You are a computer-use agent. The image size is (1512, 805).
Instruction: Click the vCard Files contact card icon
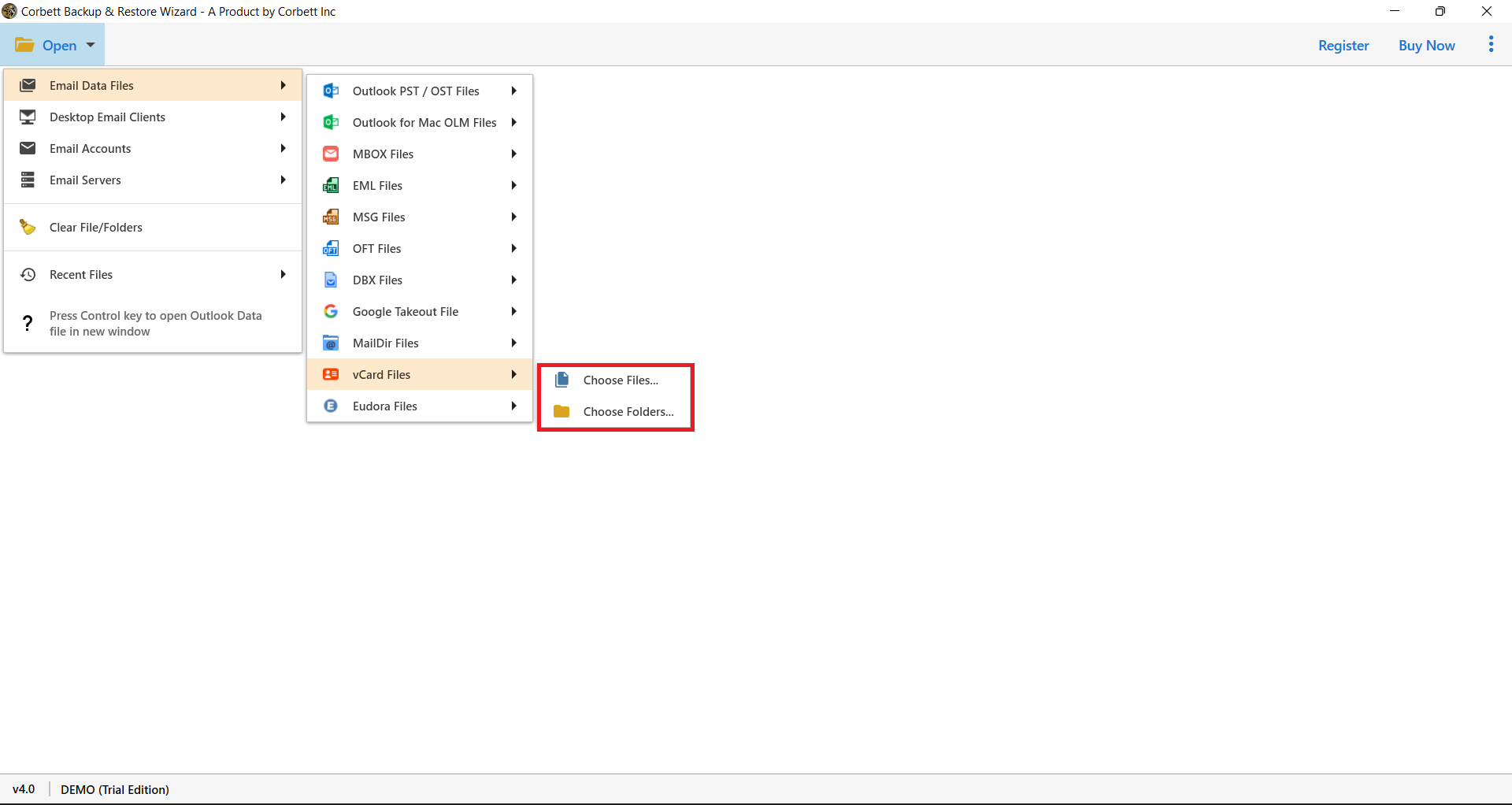click(331, 374)
